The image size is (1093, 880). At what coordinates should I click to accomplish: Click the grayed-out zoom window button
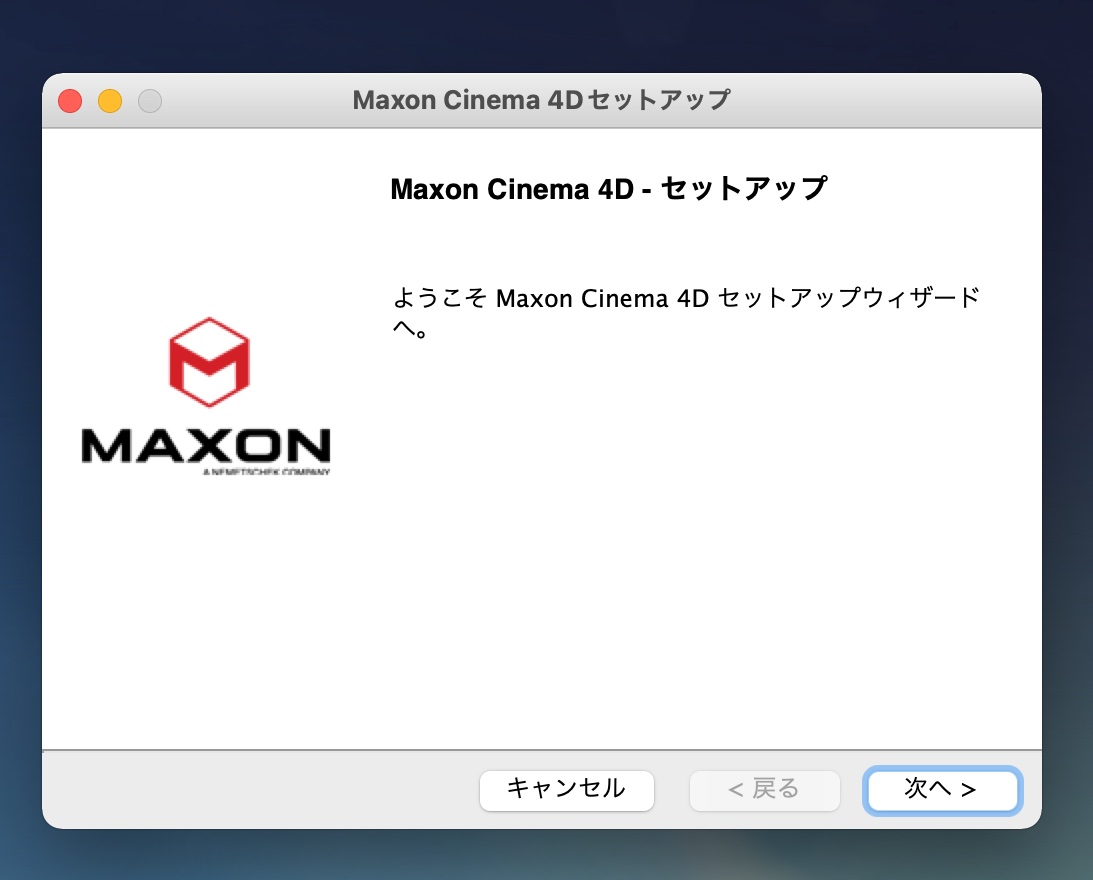point(150,100)
